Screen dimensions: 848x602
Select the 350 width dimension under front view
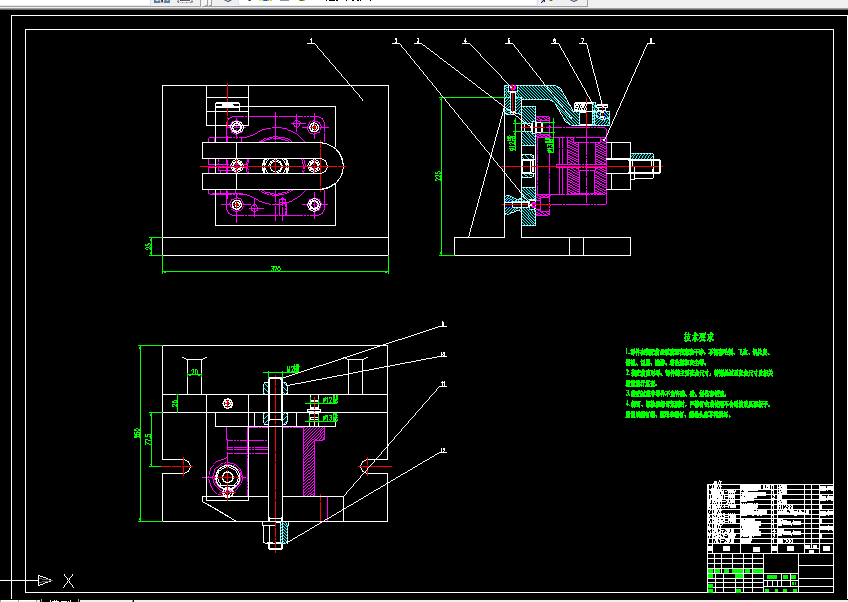tap(276, 269)
